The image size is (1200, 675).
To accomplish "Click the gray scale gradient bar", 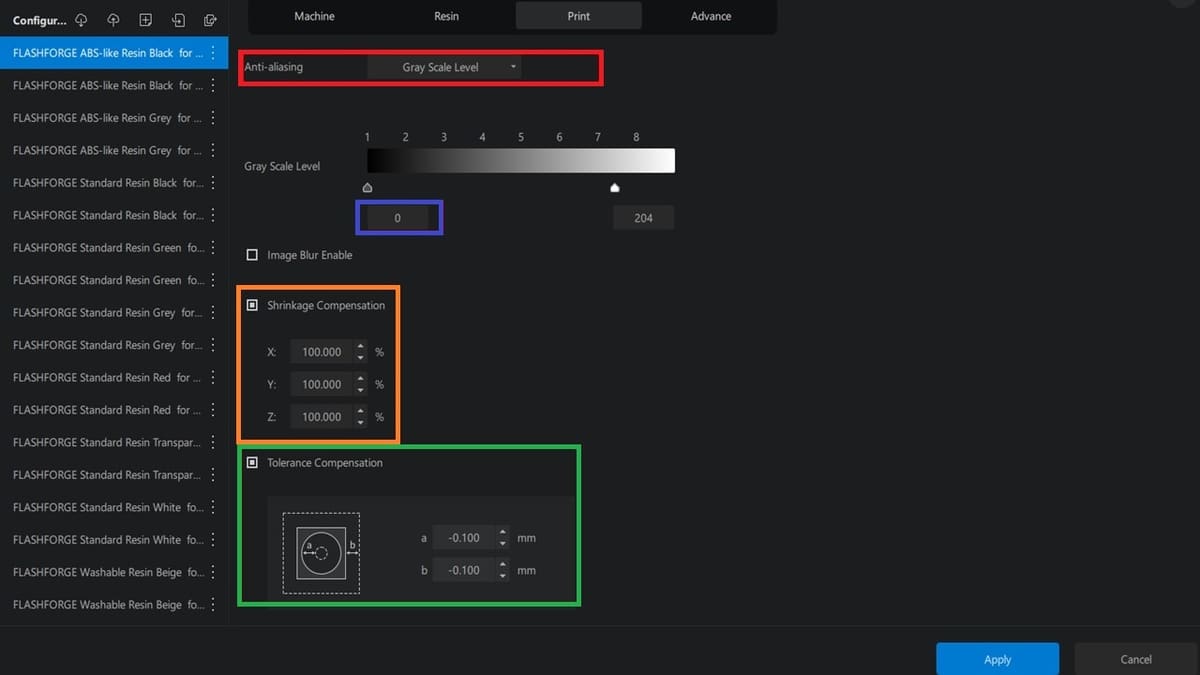I will tap(521, 161).
